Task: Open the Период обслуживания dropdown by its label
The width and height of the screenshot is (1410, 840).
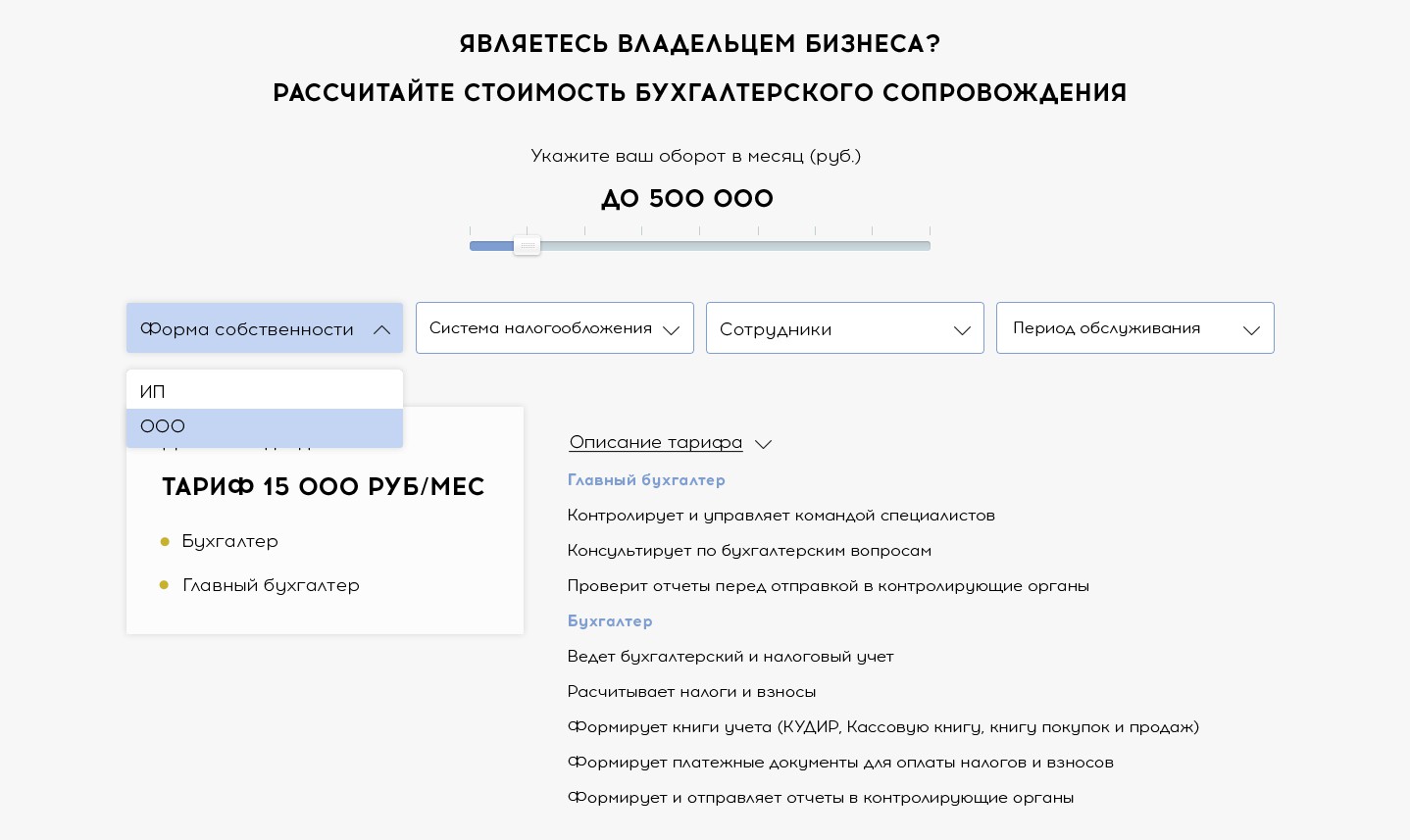Action: click(x=1106, y=328)
